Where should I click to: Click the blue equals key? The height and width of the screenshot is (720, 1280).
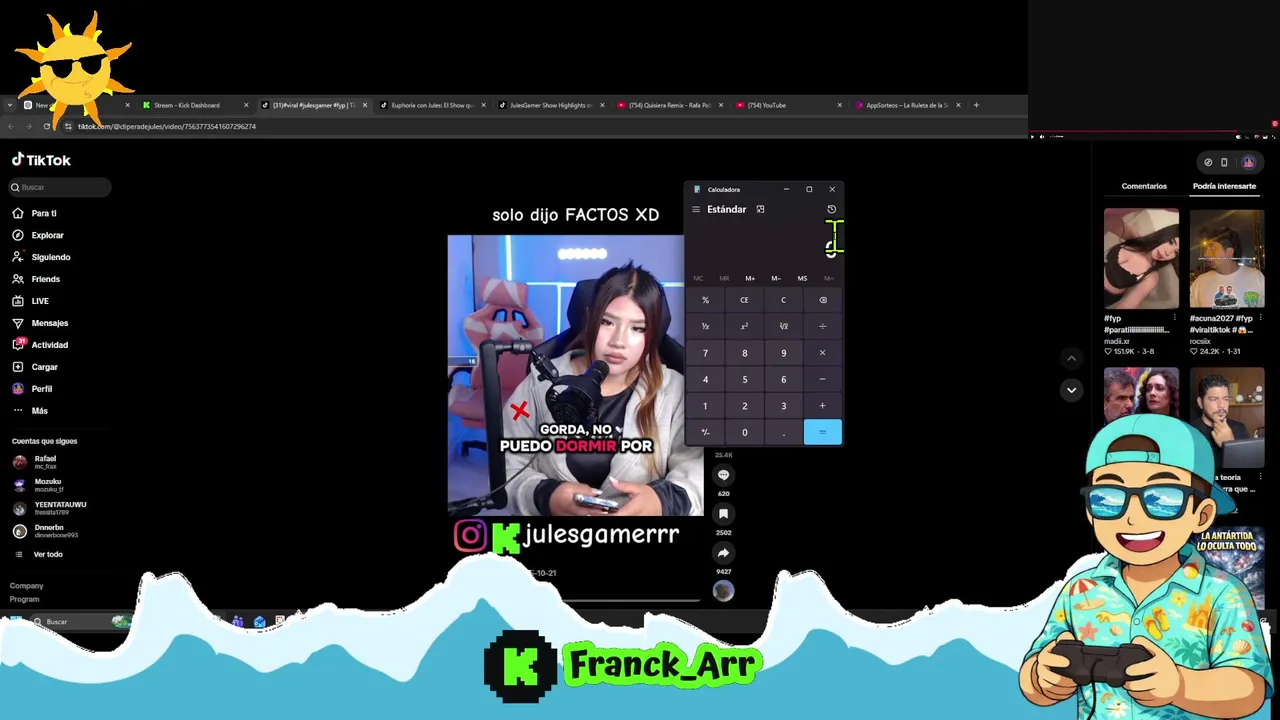click(823, 432)
